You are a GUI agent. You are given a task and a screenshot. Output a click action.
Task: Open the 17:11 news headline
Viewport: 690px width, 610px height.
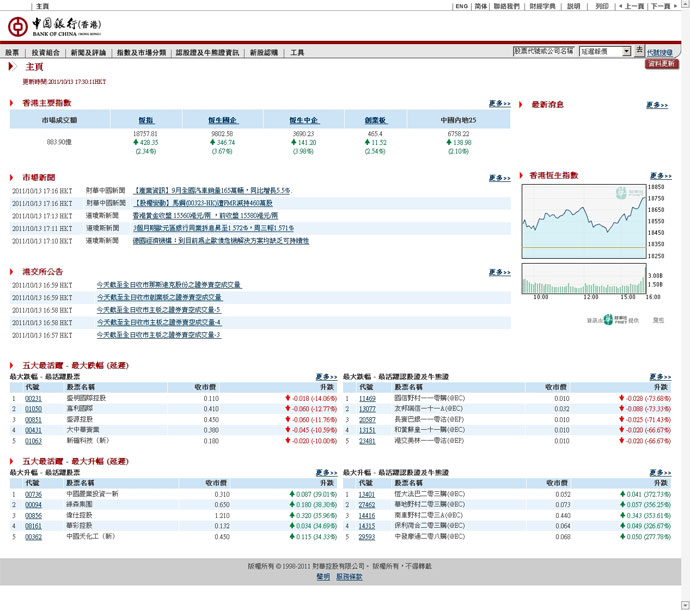(x=213, y=228)
